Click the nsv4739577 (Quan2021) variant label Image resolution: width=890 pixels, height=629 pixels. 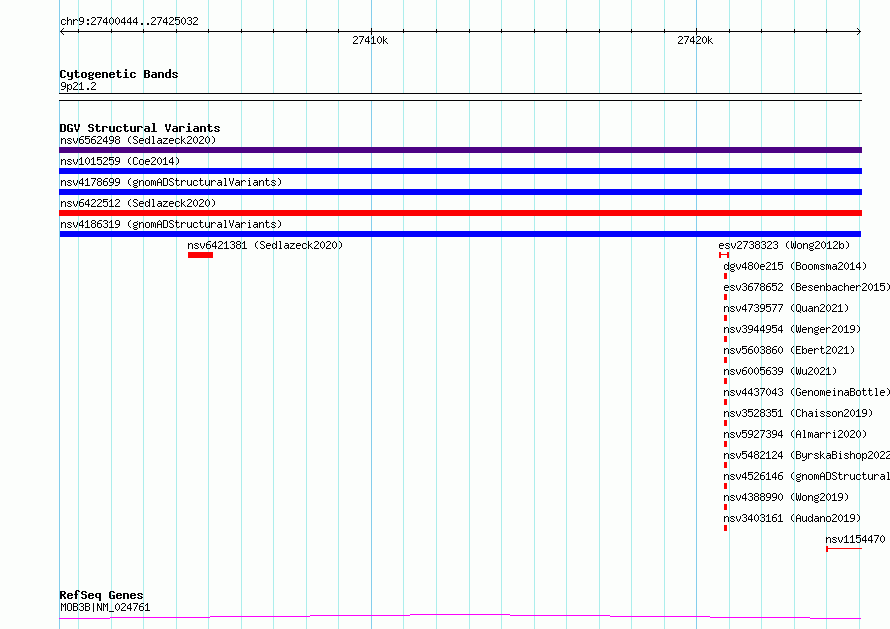(786, 308)
